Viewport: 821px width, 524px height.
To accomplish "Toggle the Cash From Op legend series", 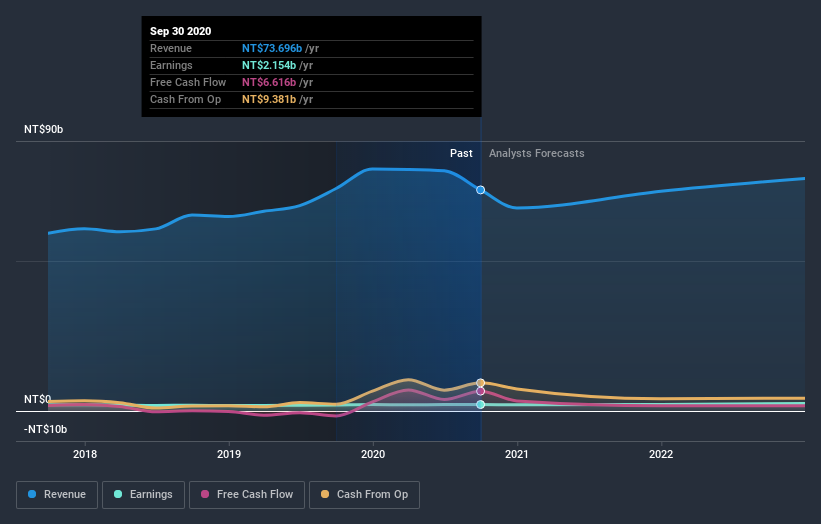I will tap(364, 495).
